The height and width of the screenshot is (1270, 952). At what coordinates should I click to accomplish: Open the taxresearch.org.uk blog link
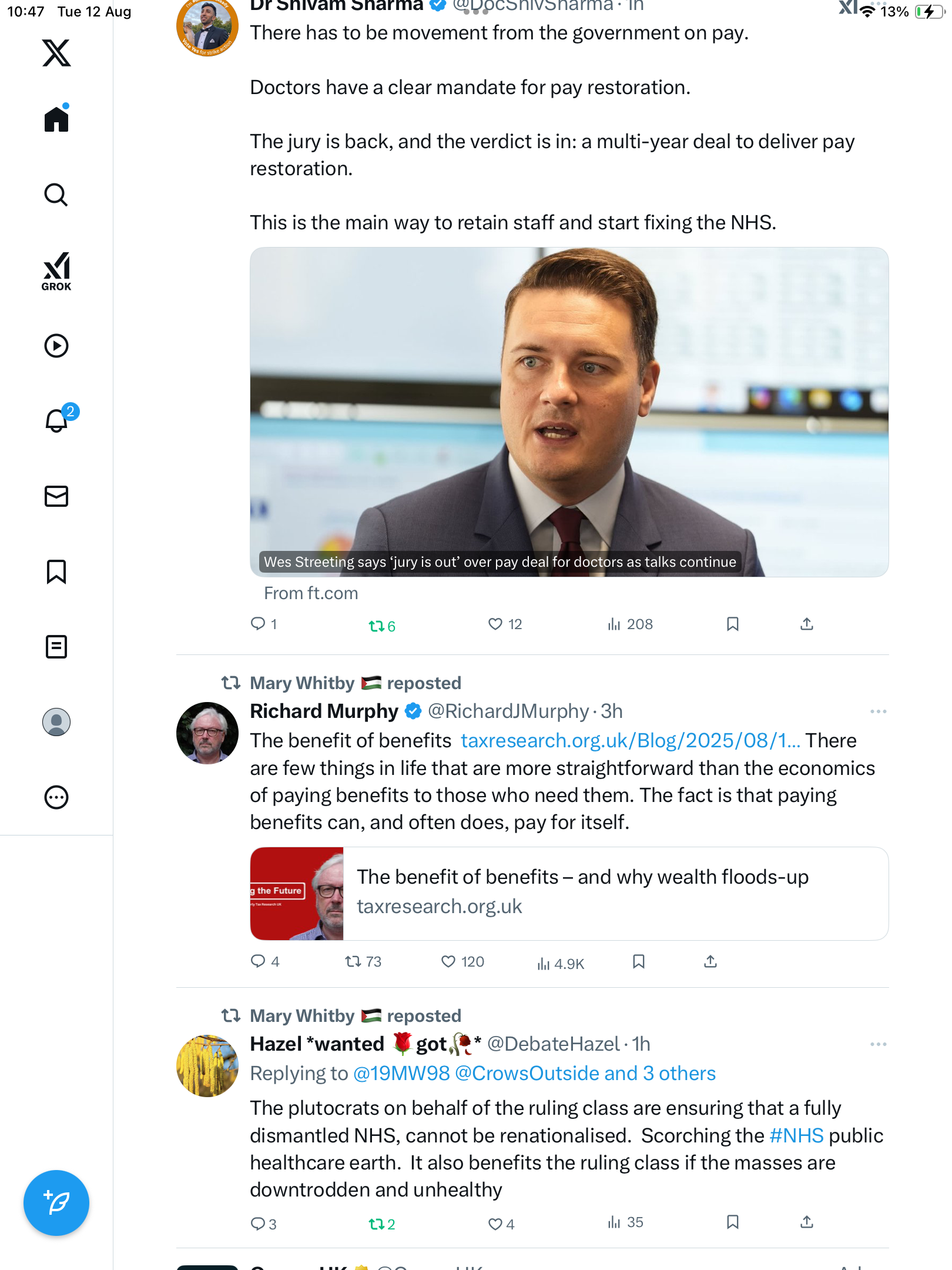pos(630,740)
